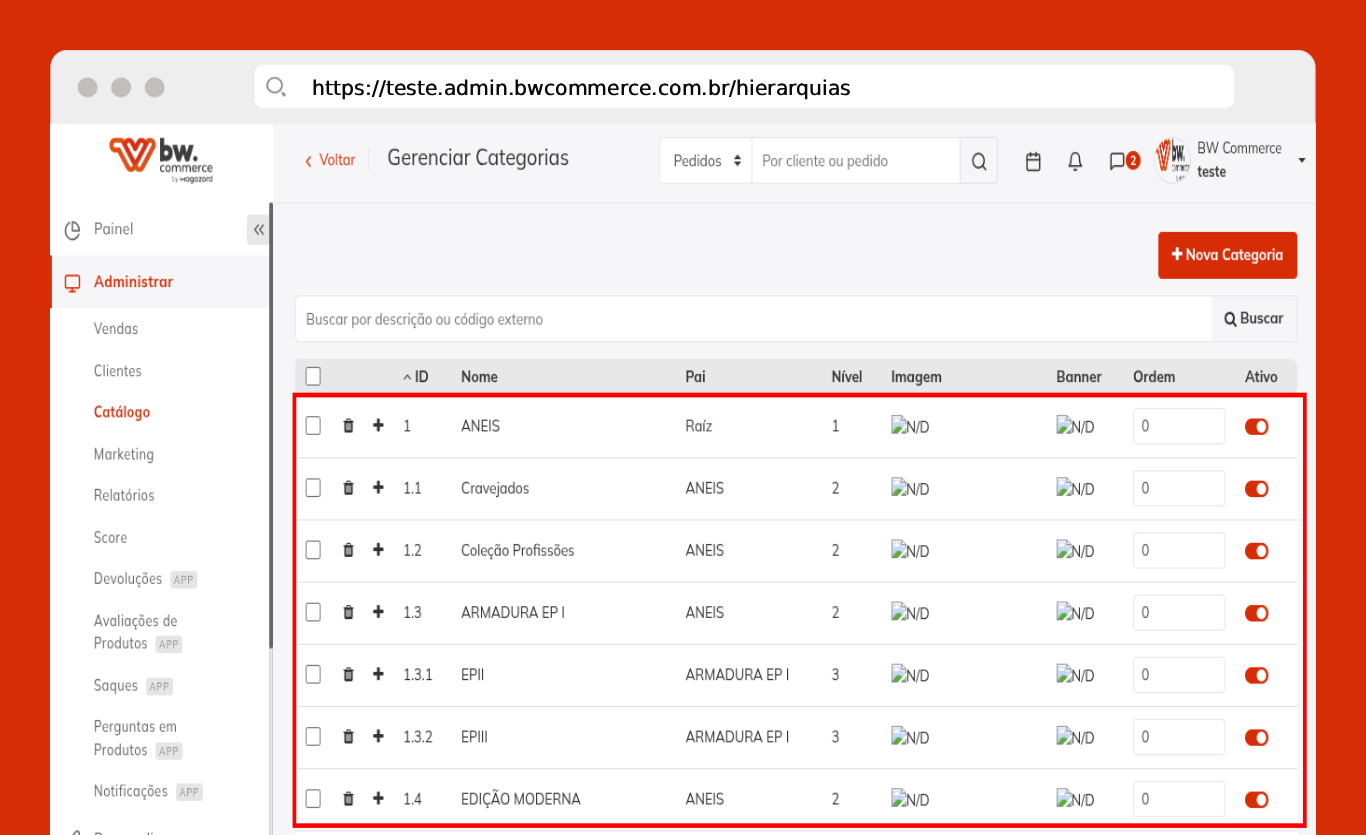Disable the Coleção Profissões active toggle
Viewport: 1366px width, 835px height.
pyautogui.click(x=1256, y=551)
